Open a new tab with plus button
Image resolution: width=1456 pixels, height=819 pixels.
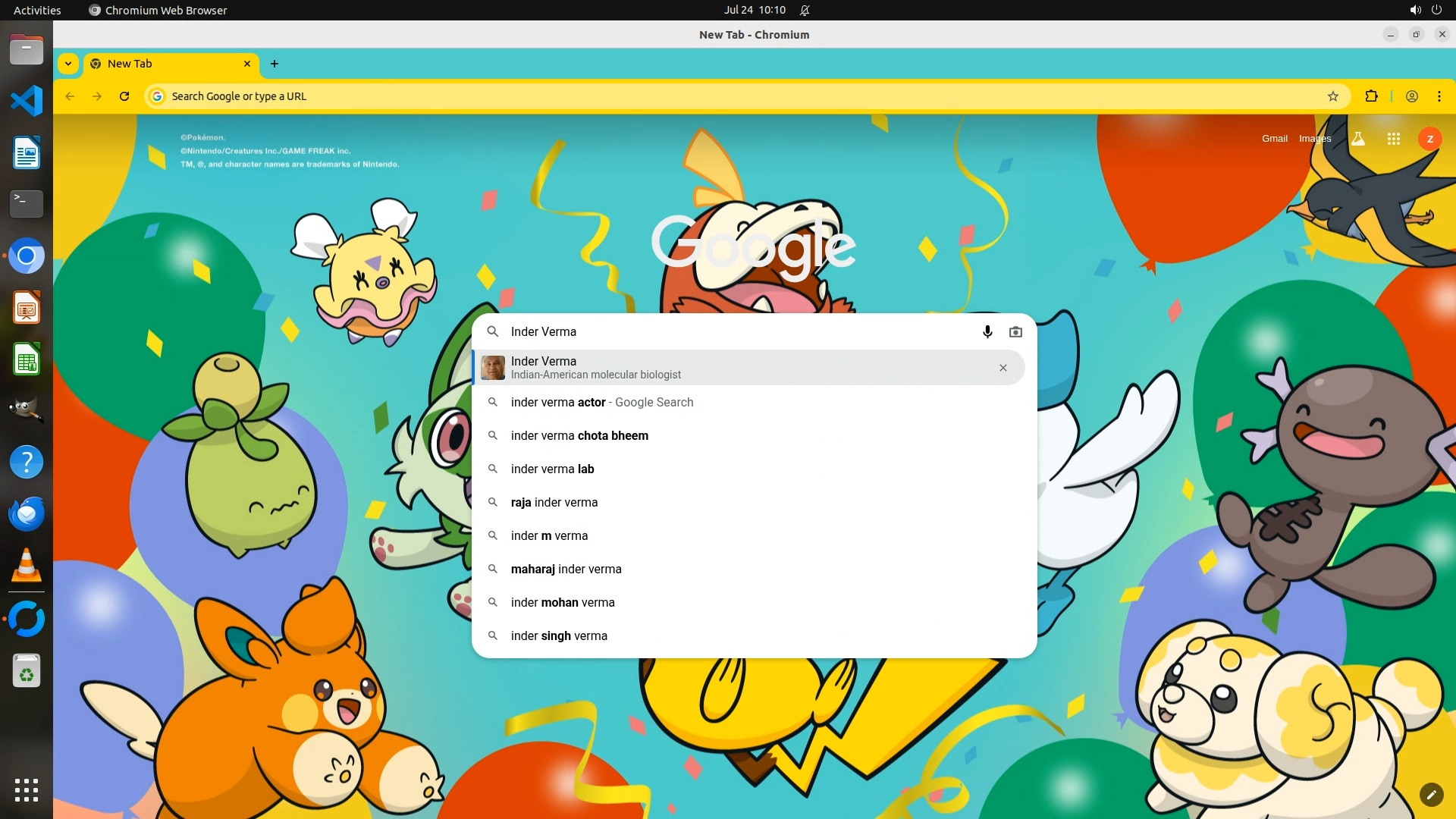275,64
